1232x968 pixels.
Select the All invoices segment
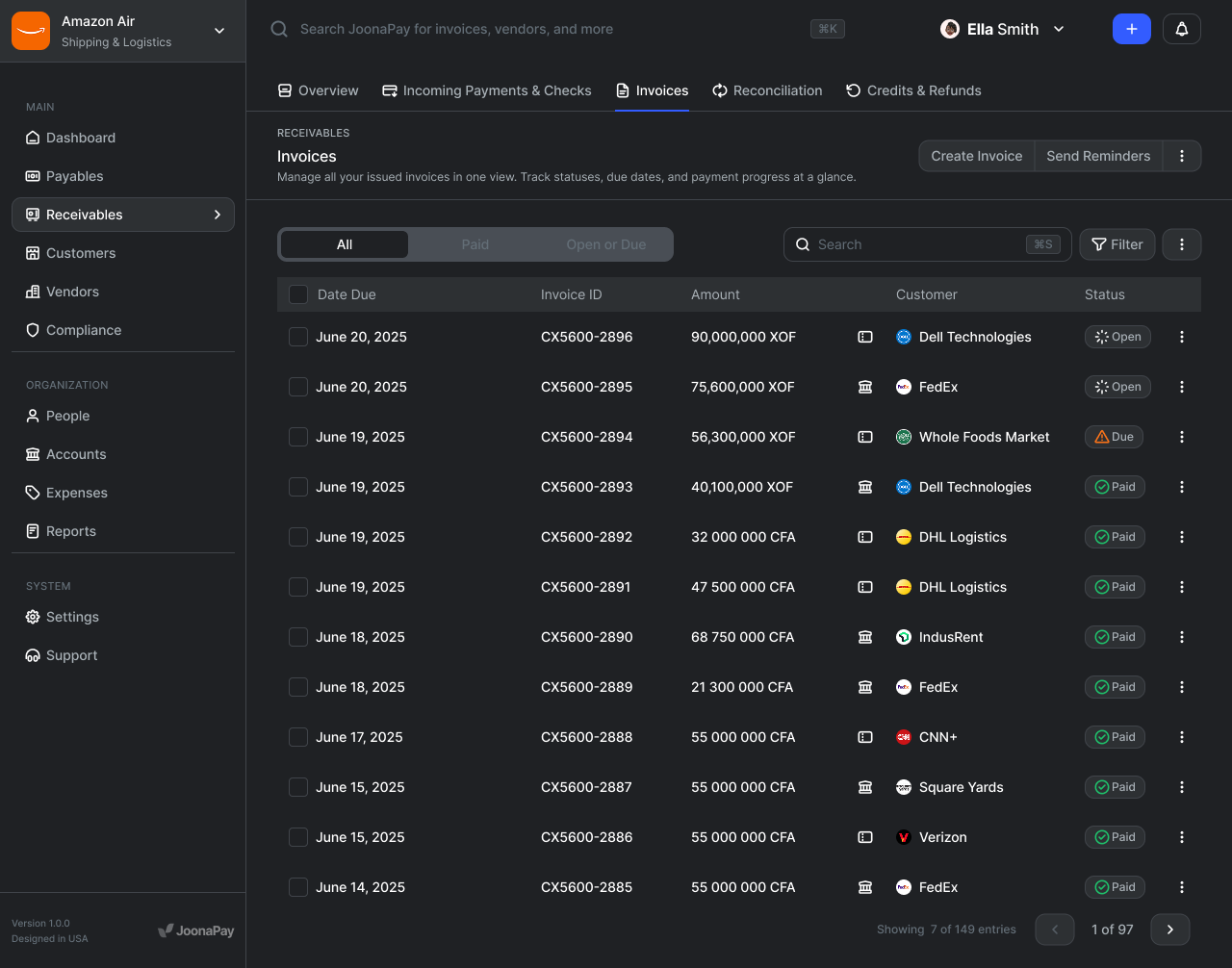(345, 244)
